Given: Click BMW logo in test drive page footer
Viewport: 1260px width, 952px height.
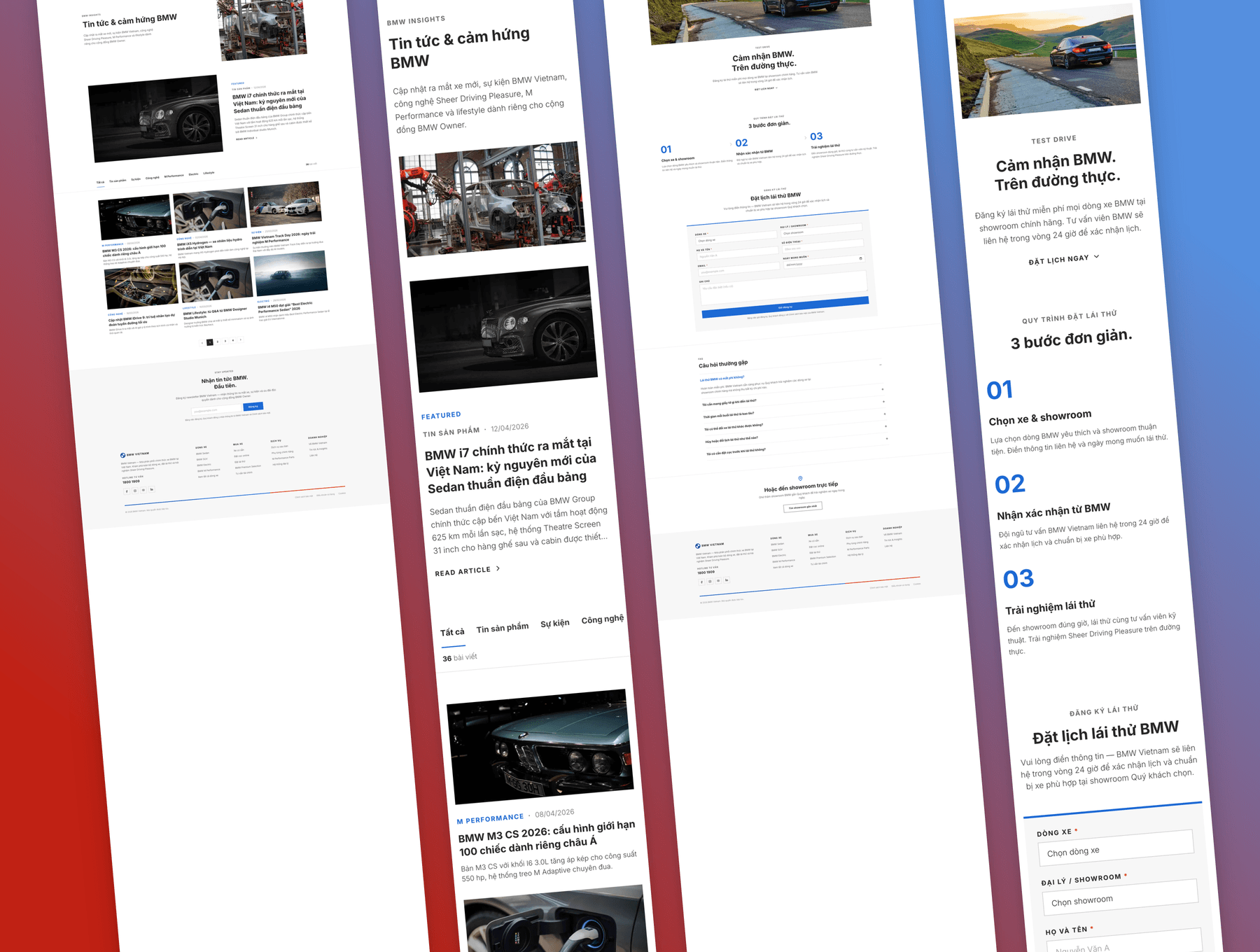Looking at the screenshot, I should [697, 546].
